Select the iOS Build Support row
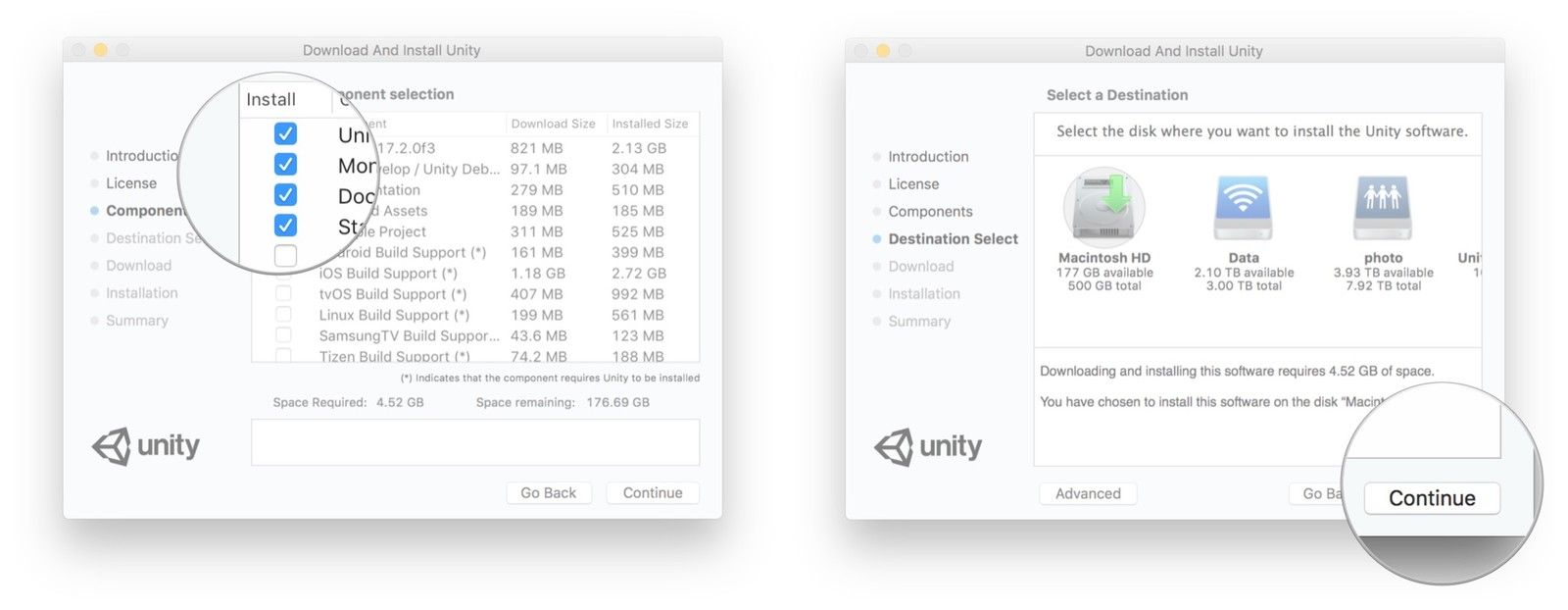The height and width of the screenshot is (610, 1568). [x=388, y=274]
